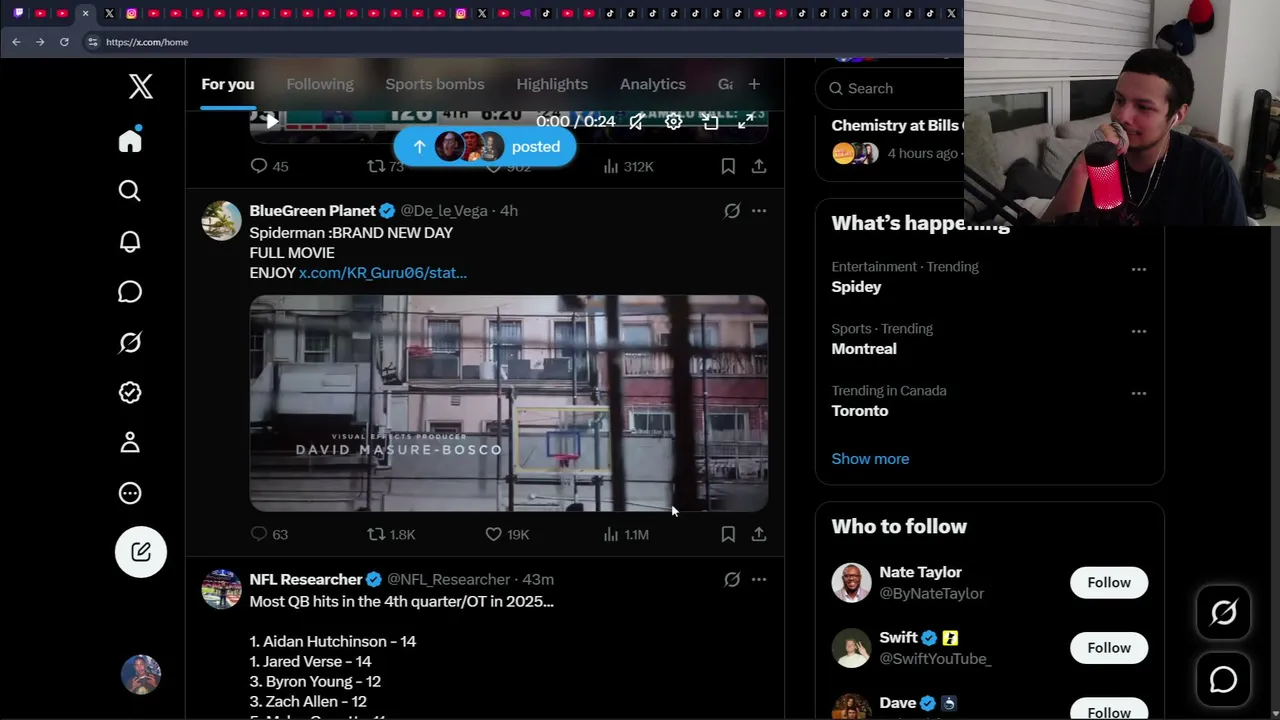This screenshot has height=720, width=1280.
Task: Open Nate Taylor's profile name
Action: (x=920, y=573)
